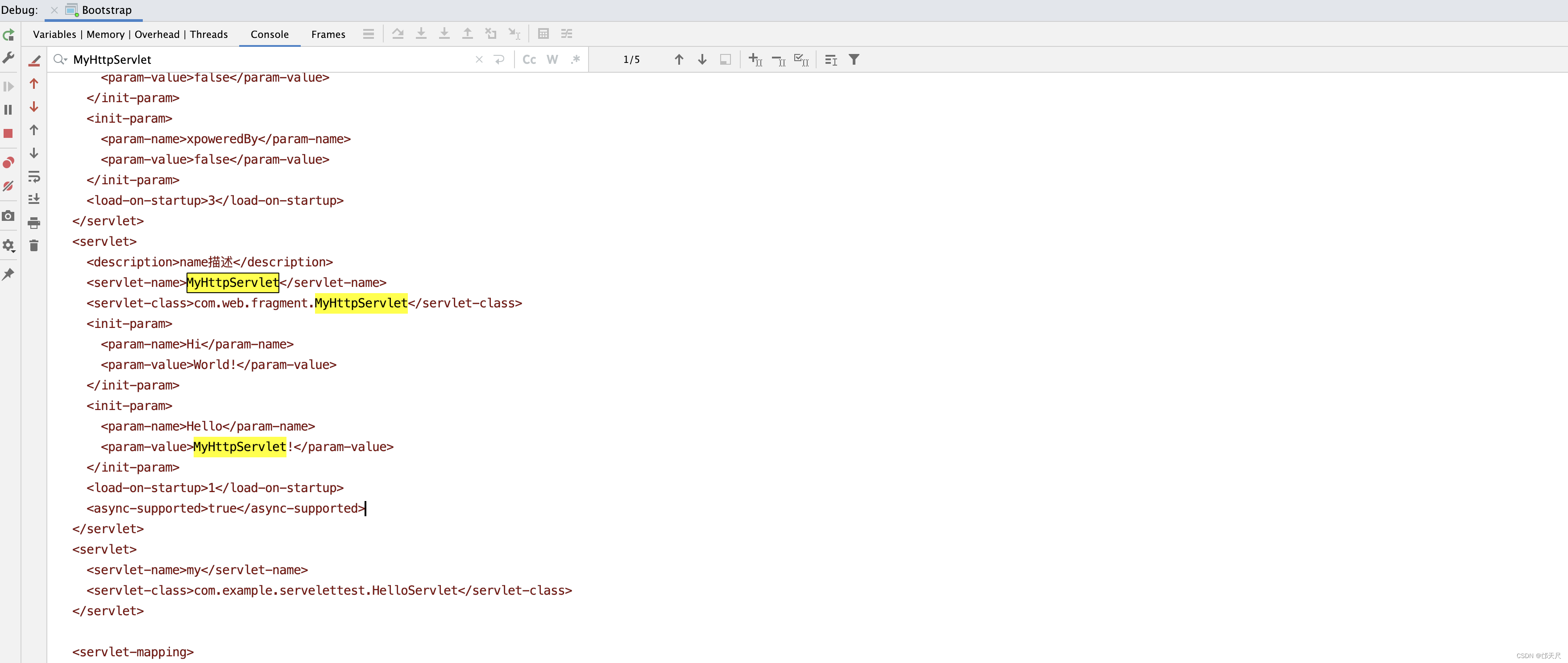Click camera Get Thread Dump icon
The image size is (1568, 663).
tap(8, 216)
